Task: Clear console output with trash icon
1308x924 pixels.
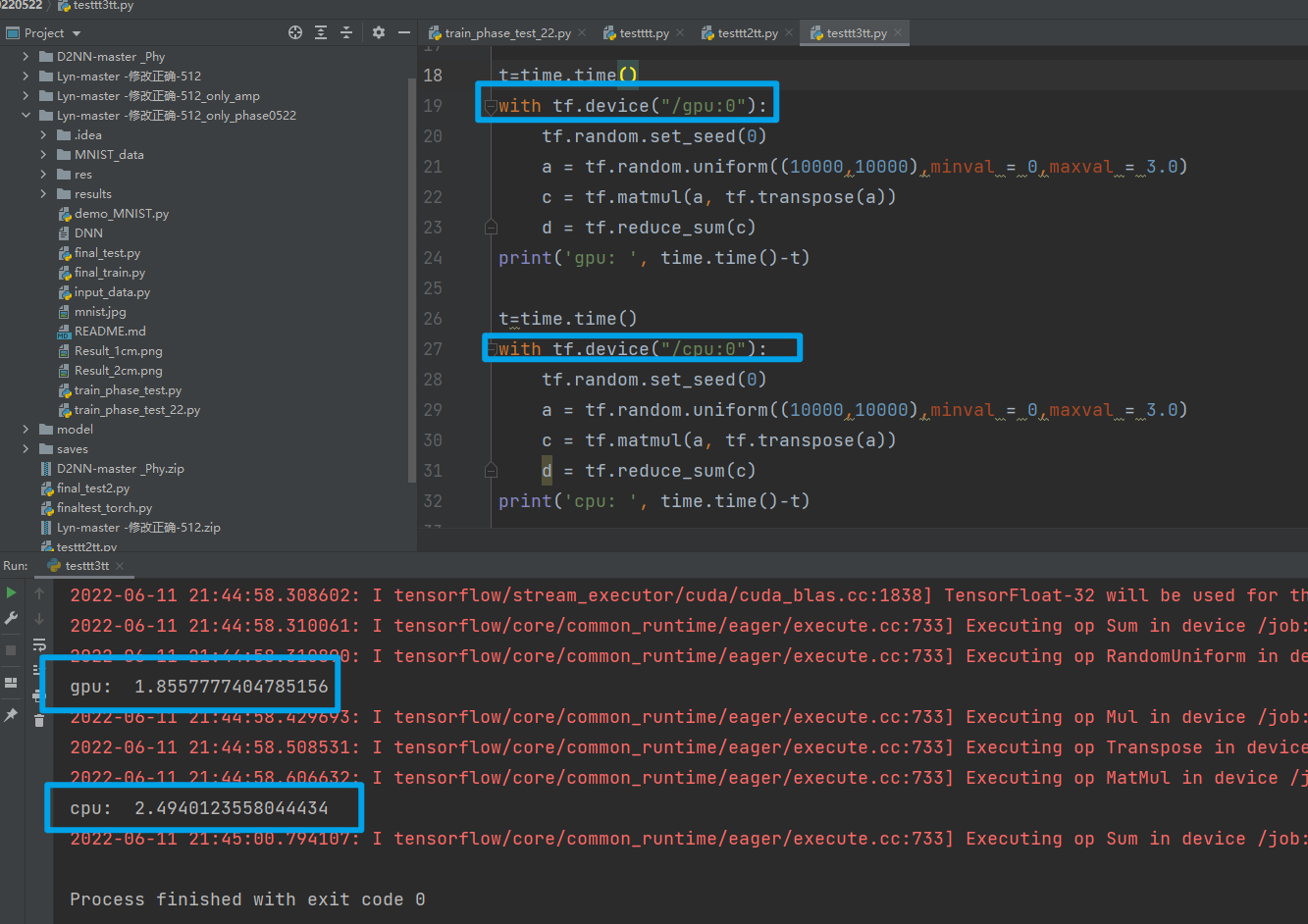Action: coord(39,721)
